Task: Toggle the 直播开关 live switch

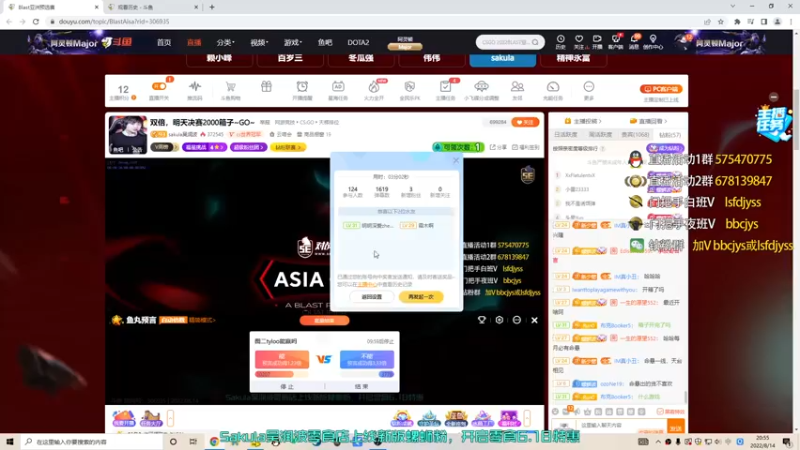Action: [159, 86]
